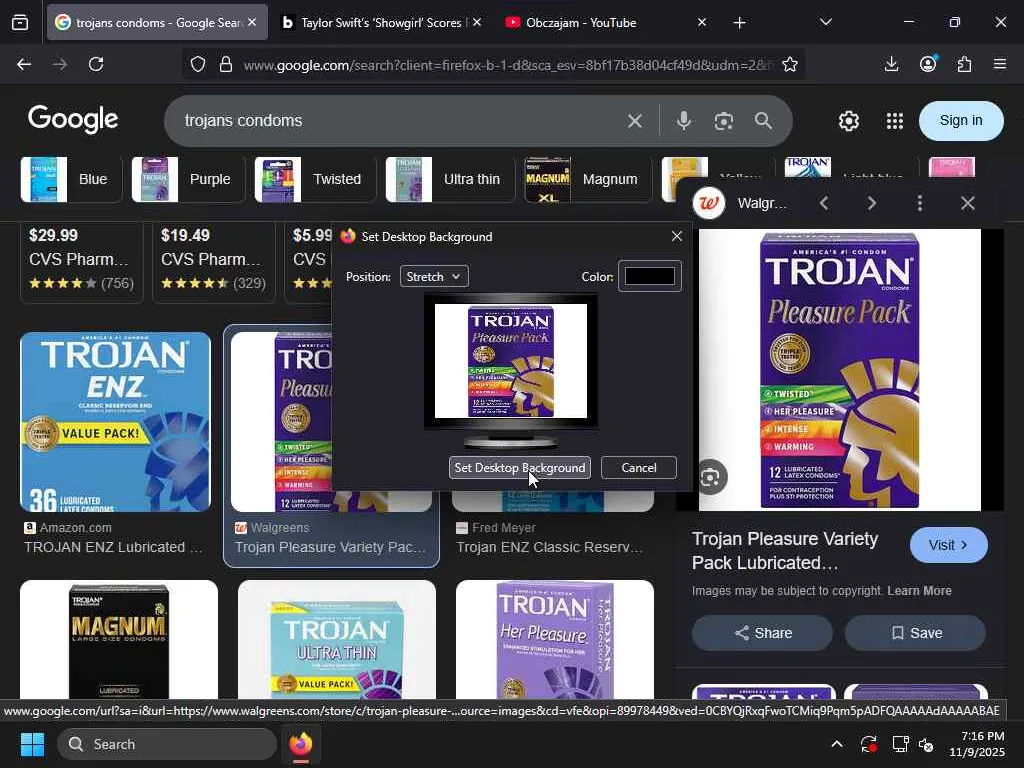Start voice search with microphone
Screen dimensions: 1024x768
click(x=684, y=121)
